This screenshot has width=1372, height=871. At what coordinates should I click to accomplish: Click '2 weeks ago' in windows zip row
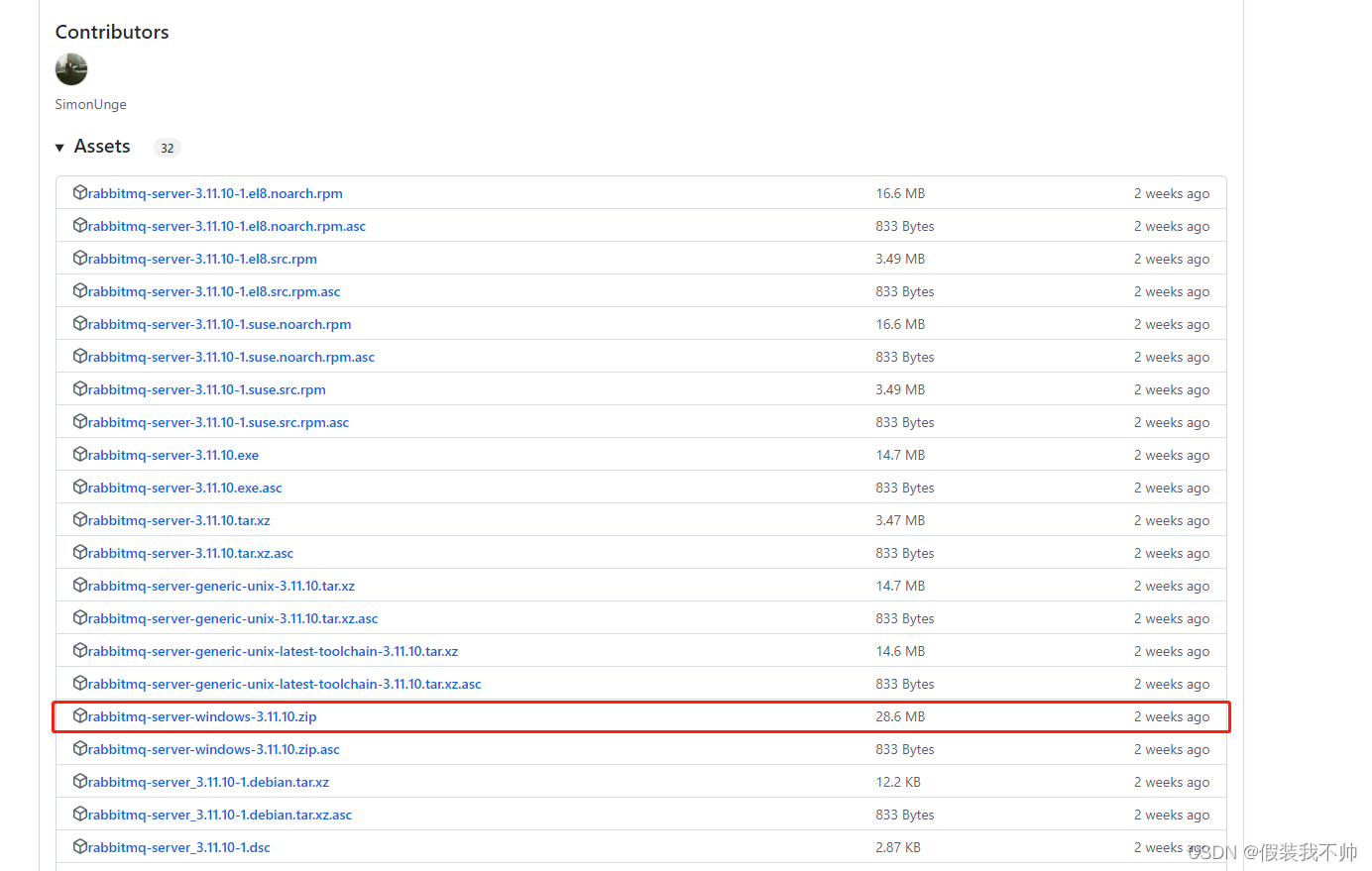coord(1172,716)
